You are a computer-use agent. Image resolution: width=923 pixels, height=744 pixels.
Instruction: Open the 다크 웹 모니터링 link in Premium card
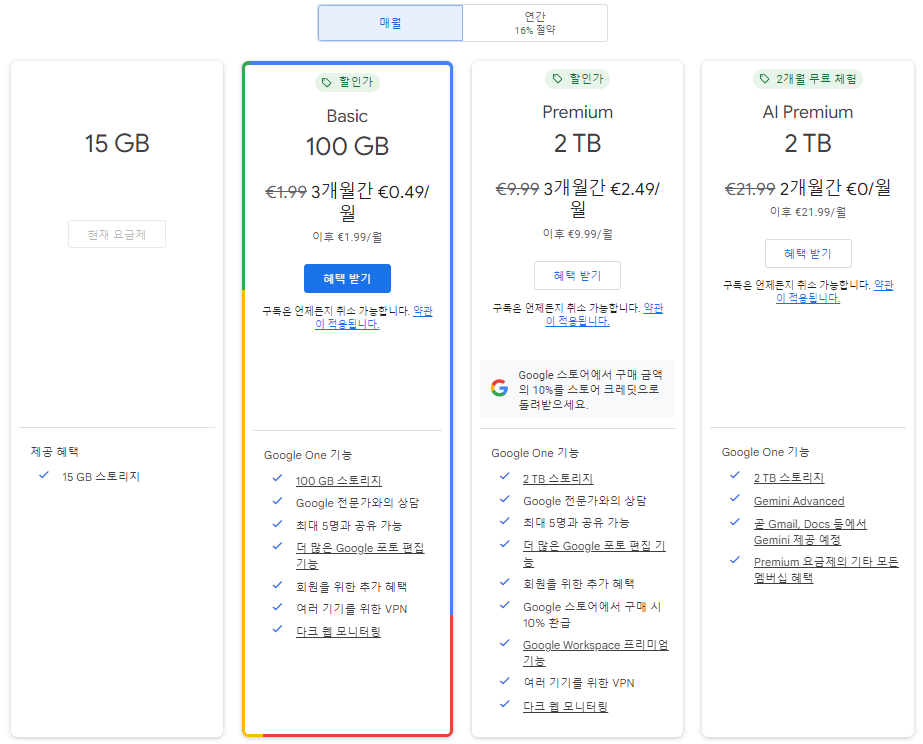[x=565, y=706]
